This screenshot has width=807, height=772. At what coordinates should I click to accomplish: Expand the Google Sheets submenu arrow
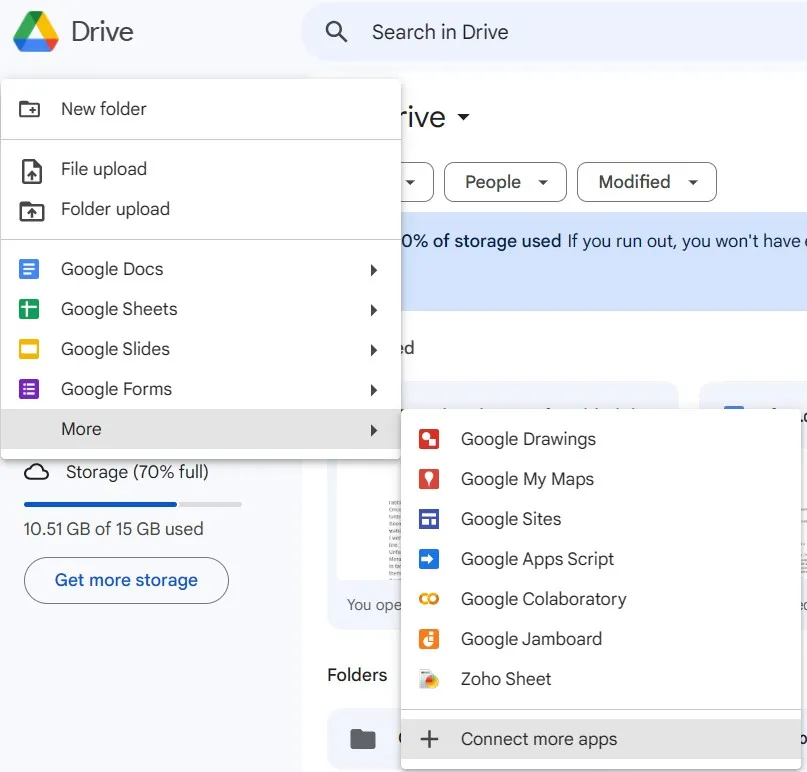(373, 310)
